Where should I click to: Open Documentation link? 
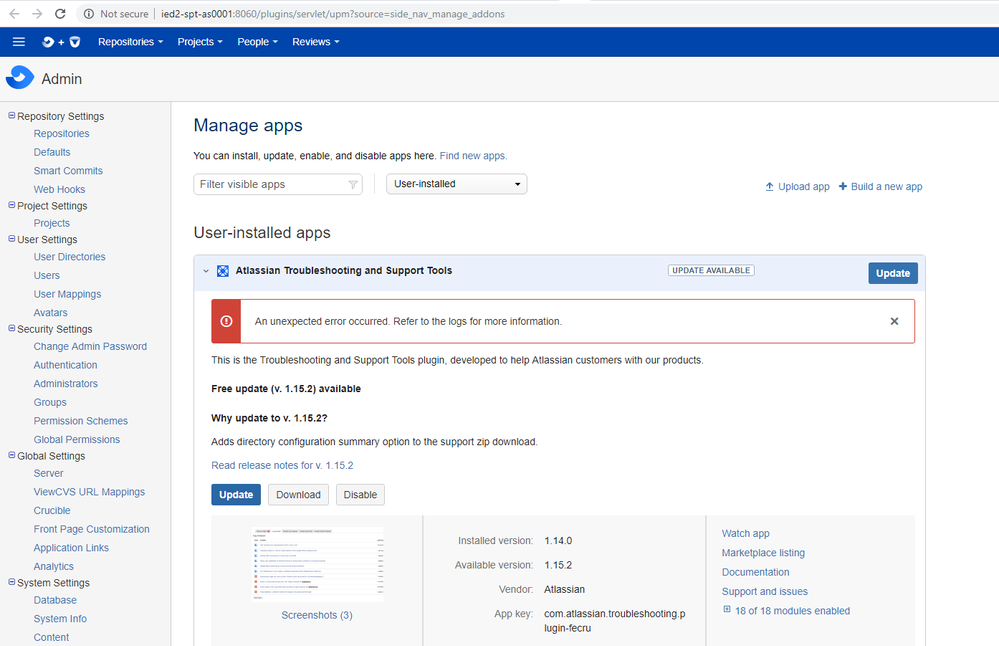pyautogui.click(x=756, y=573)
